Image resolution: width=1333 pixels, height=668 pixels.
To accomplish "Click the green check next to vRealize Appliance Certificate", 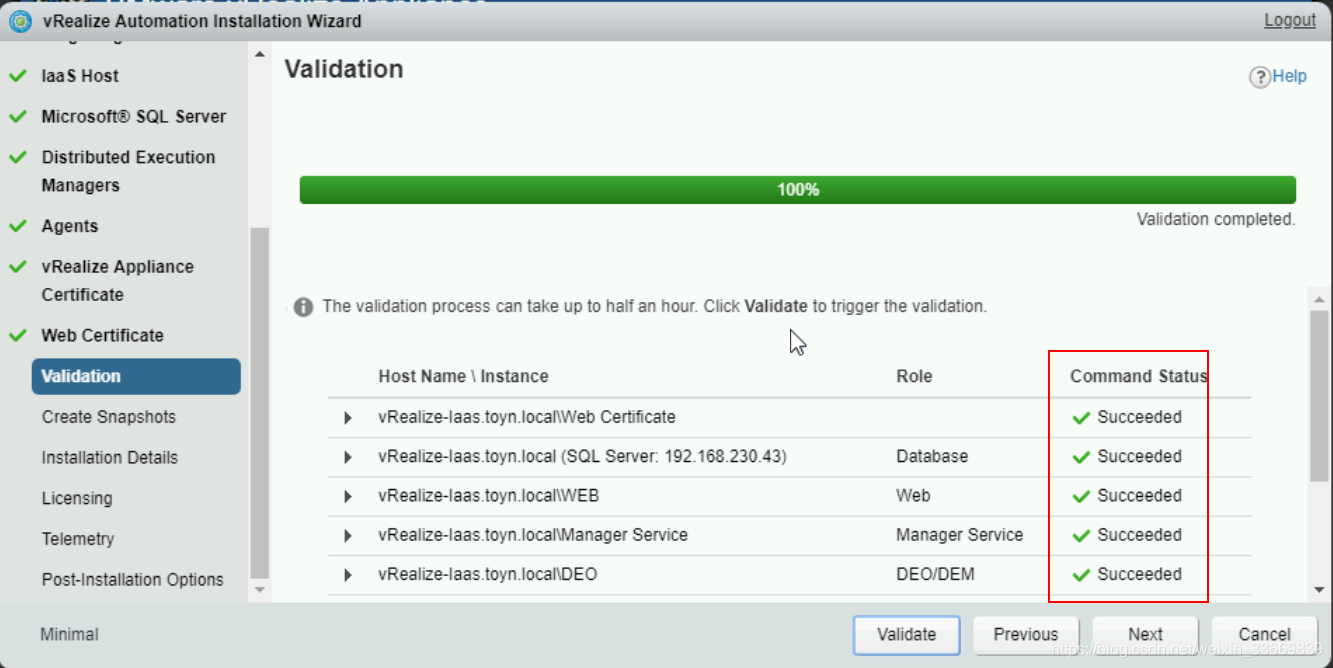I will (18, 268).
